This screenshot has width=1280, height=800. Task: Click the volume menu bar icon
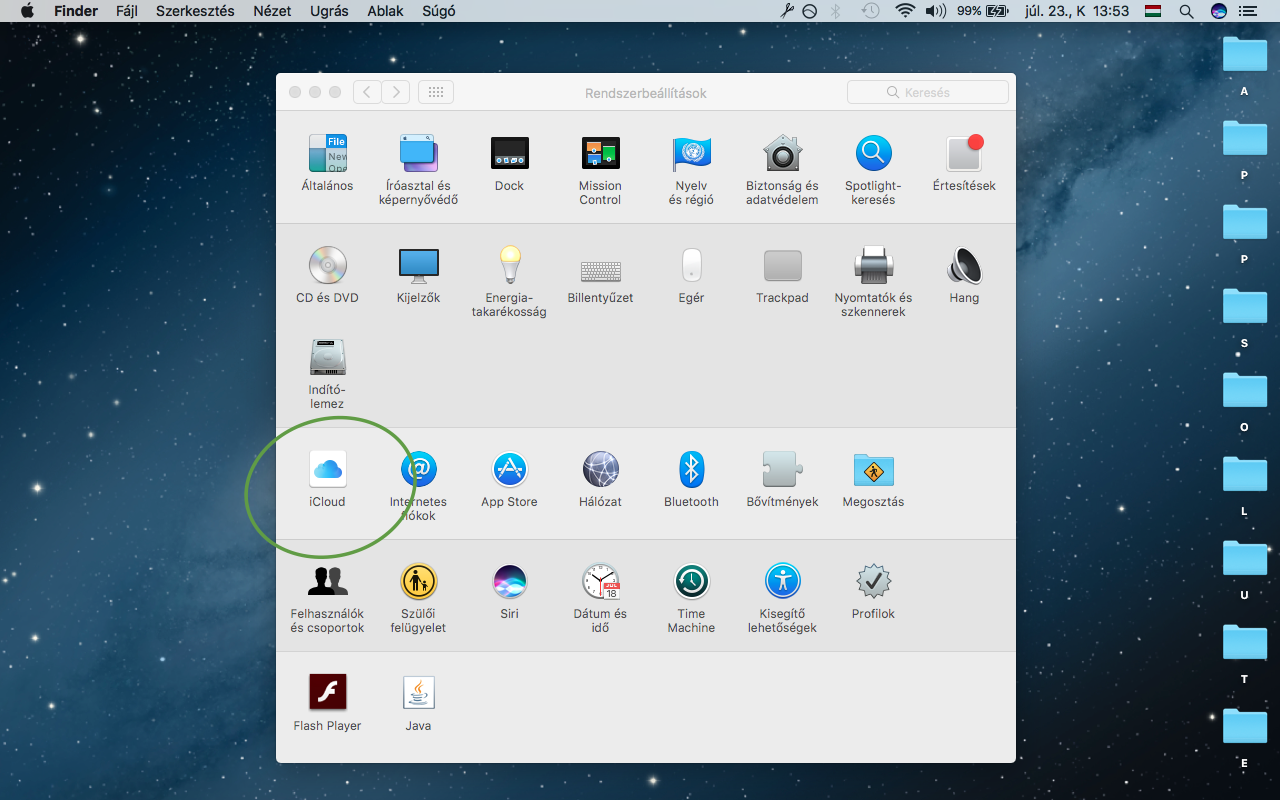click(936, 11)
